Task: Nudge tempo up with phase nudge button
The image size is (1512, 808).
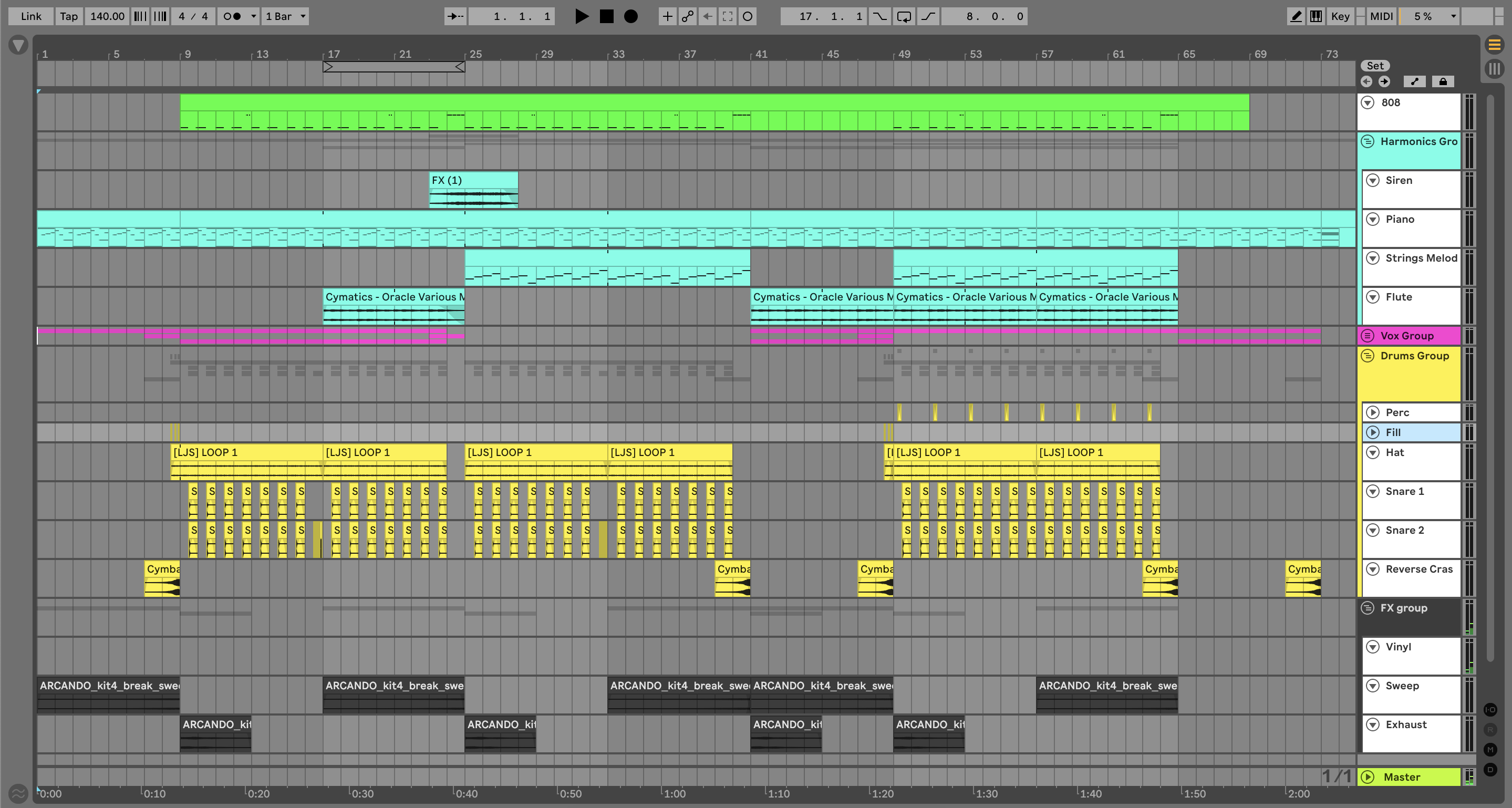Action: [x=160, y=16]
